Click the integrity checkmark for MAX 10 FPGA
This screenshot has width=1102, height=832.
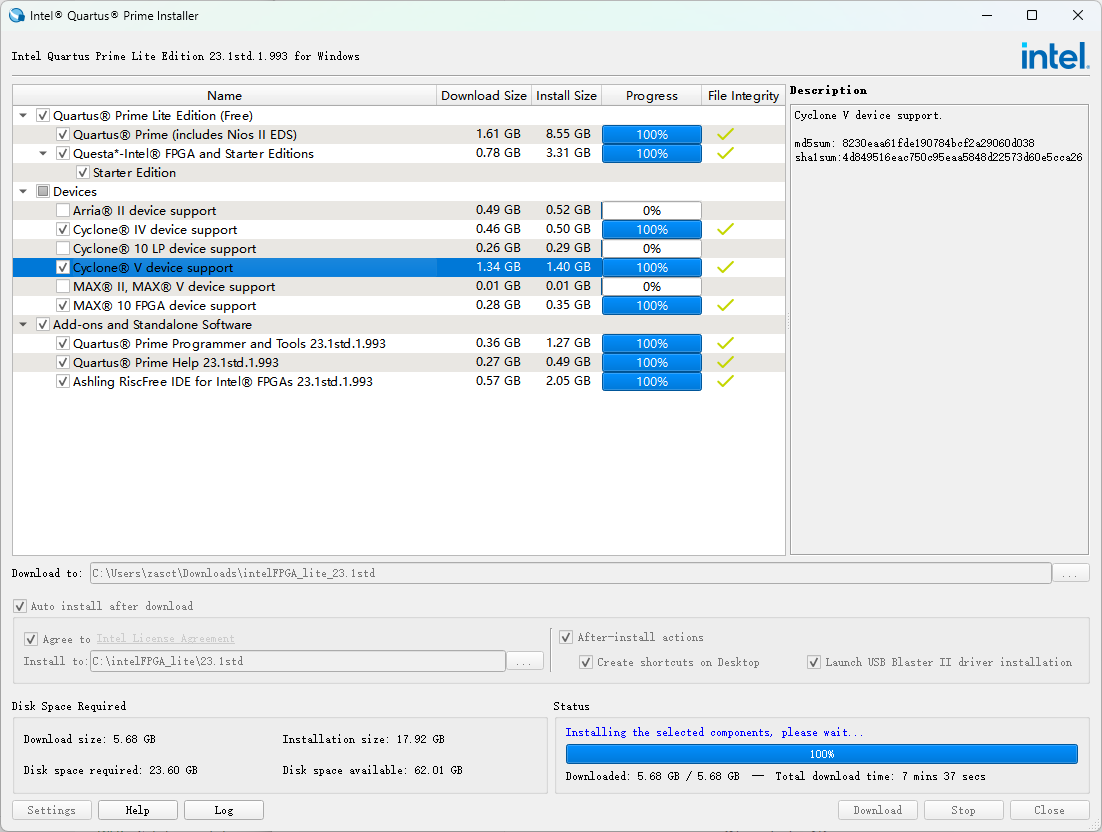click(725, 305)
